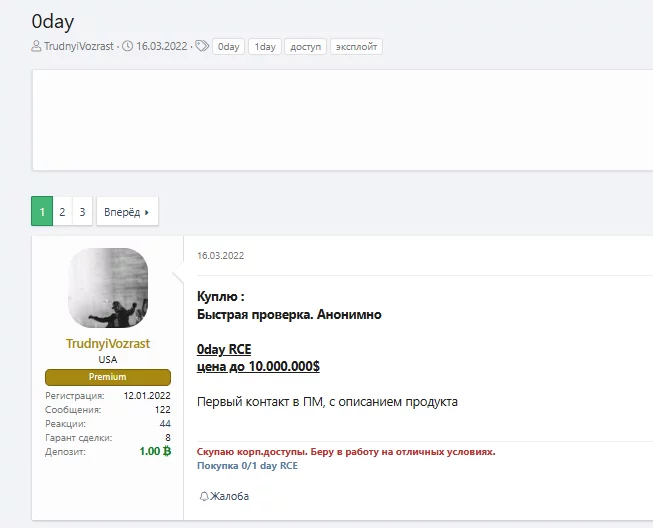Go to page 3 of the thread
The width and height of the screenshot is (653, 528).
coord(82,212)
